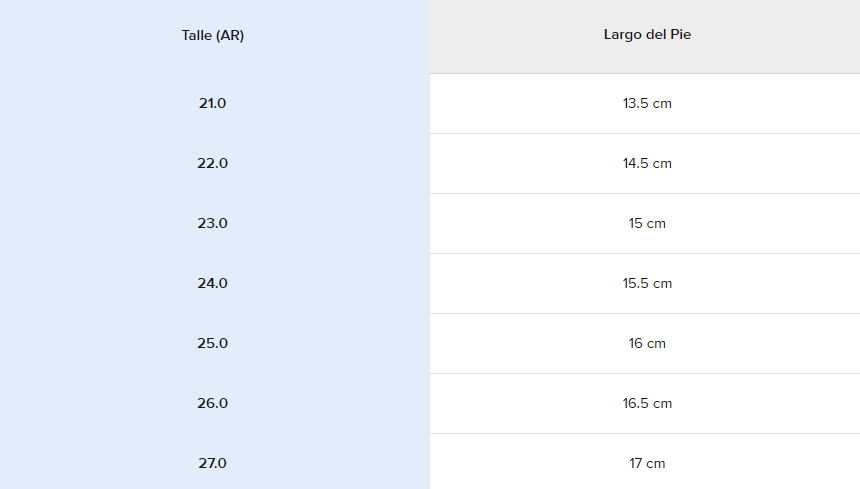Click the 15.5 cm foot length cell

click(647, 283)
